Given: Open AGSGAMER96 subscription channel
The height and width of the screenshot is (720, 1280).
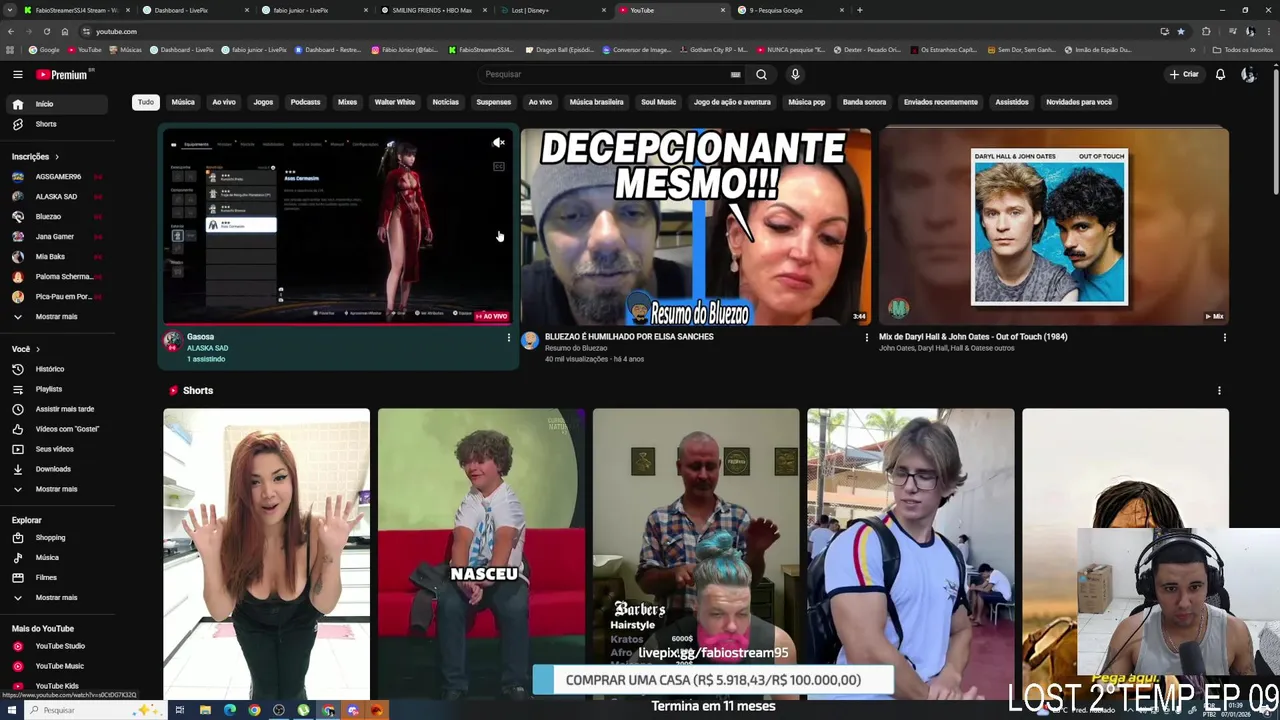Looking at the screenshot, I should point(58,177).
